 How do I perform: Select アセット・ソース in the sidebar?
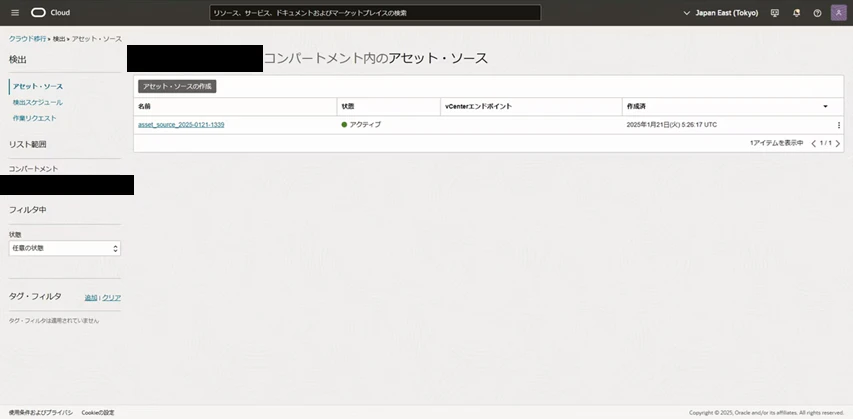[38, 87]
